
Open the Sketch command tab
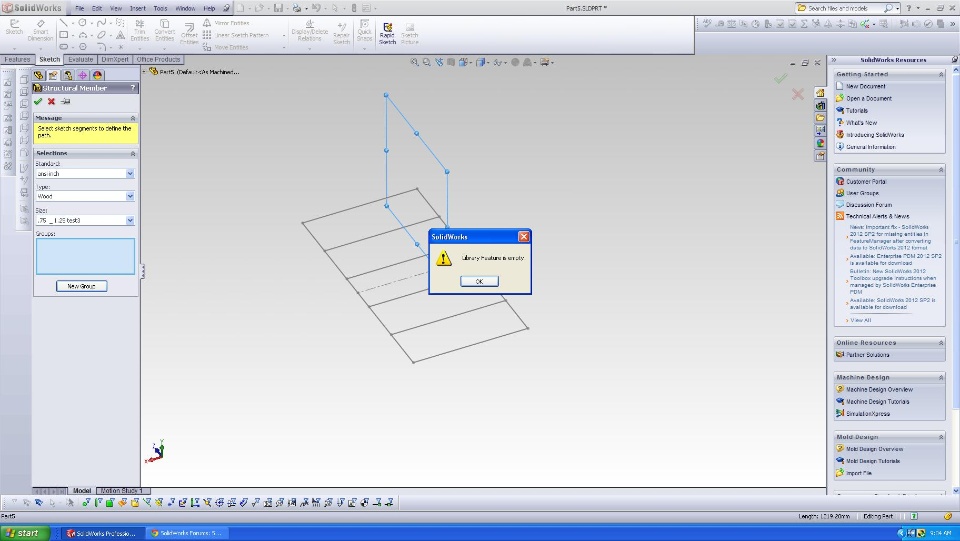pyautogui.click(x=50, y=59)
